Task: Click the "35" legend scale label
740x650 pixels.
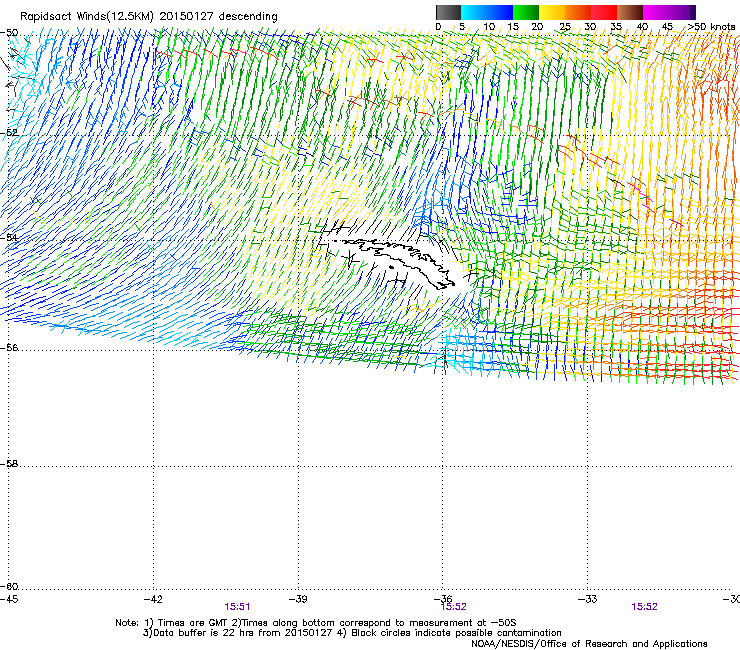Action: (x=616, y=27)
